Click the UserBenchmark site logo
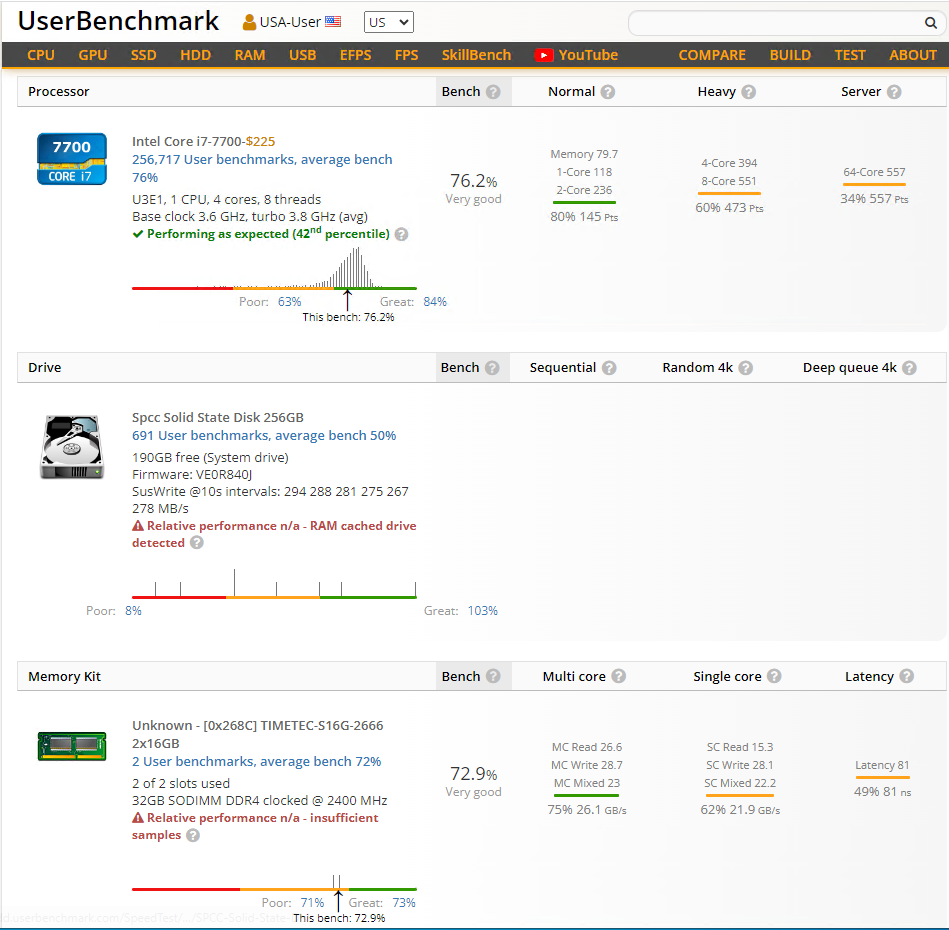Screen dimensions: 949x930 [x=118, y=21]
